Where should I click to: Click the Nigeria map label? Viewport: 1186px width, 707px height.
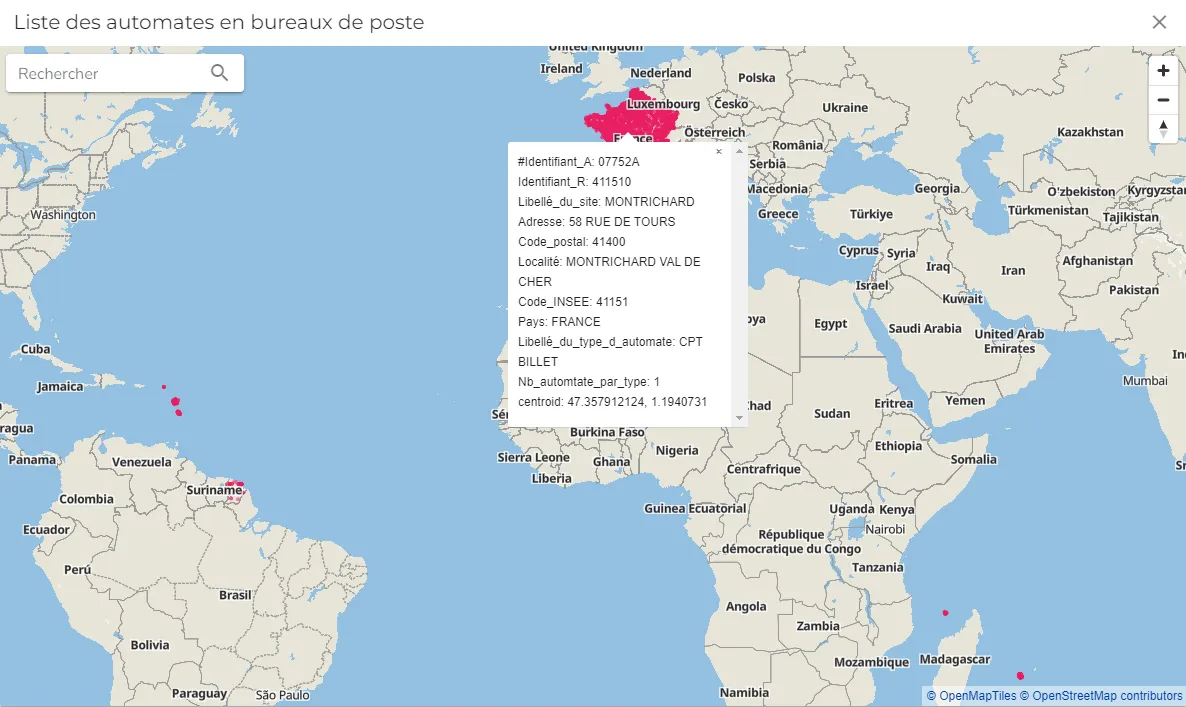click(x=677, y=450)
